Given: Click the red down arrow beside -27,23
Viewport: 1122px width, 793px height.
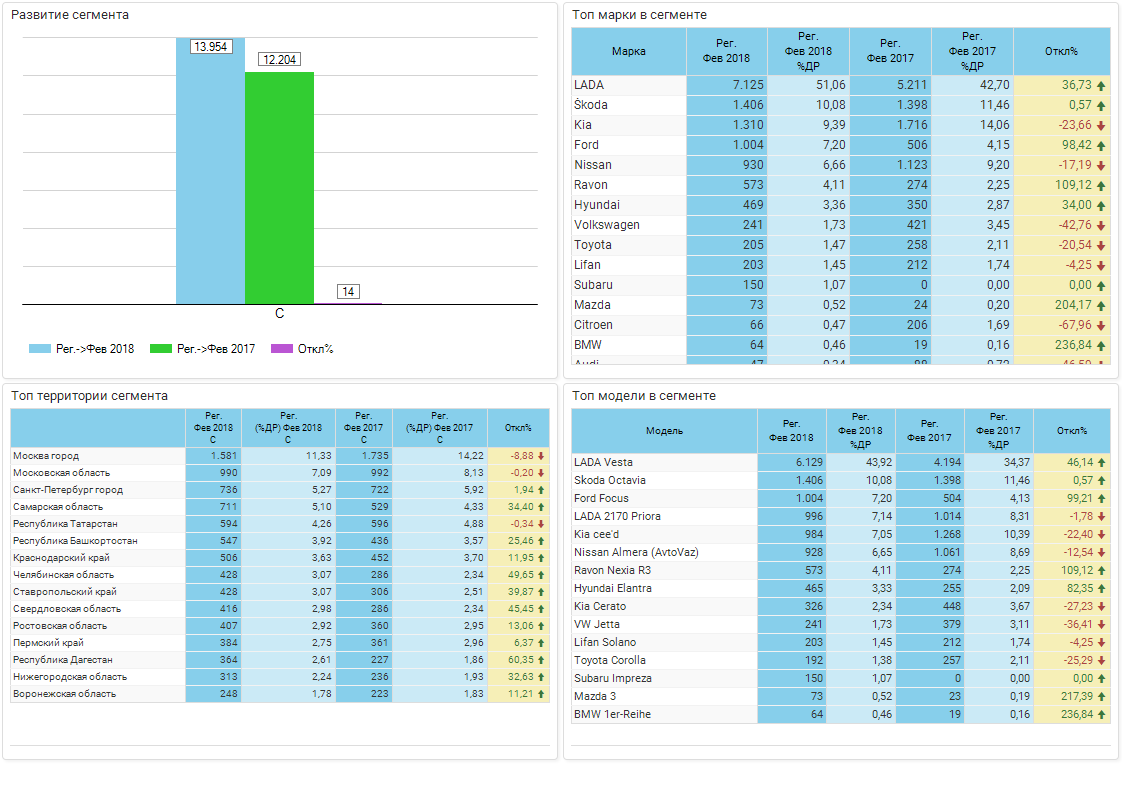Looking at the screenshot, I should [x=1101, y=607].
